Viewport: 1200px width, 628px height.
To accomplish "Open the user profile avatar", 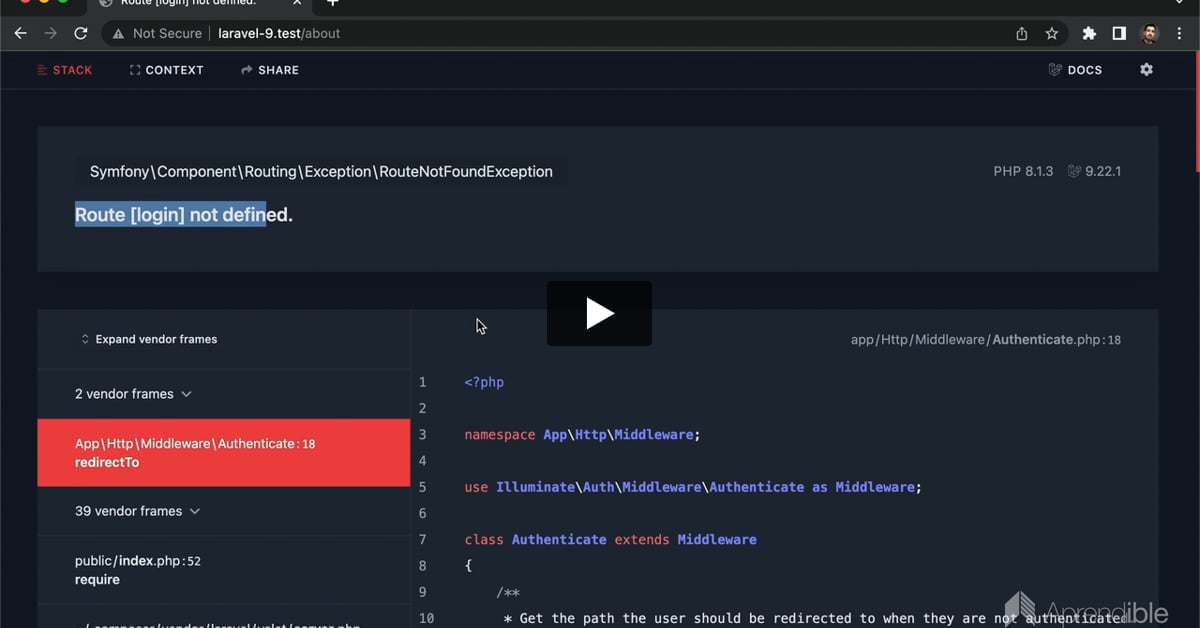I will coord(1149,33).
